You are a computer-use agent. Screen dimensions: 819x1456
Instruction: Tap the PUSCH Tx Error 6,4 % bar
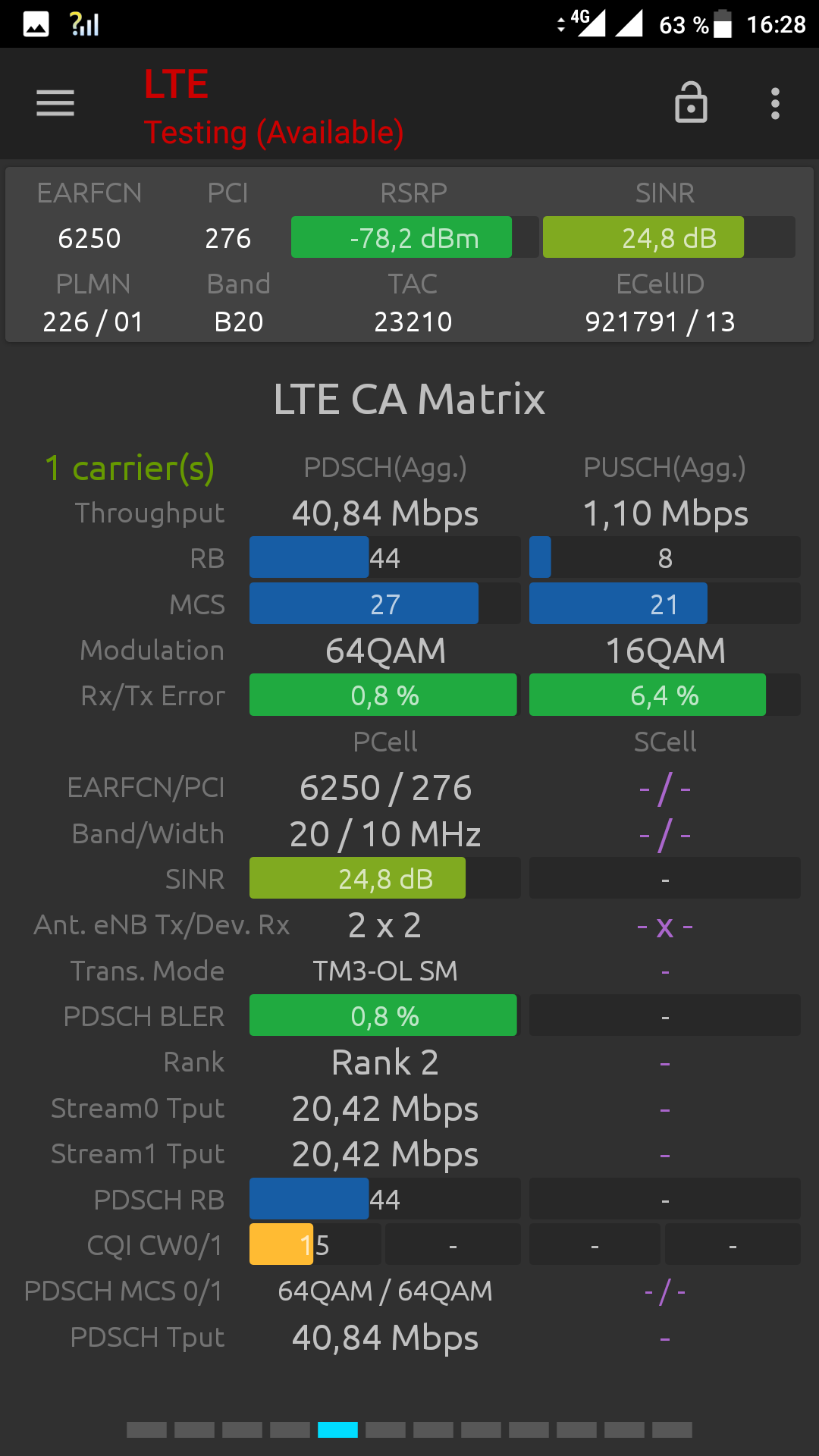coord(665,695)
